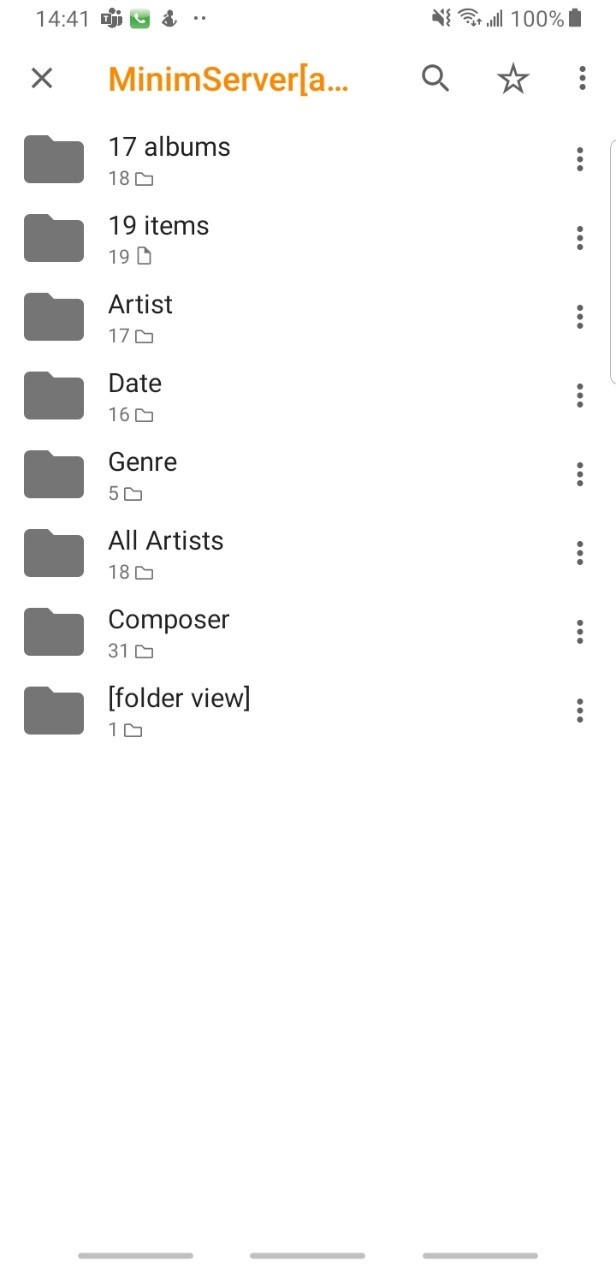Open the [folder view] row options
Image resolution: width=616 pixels, height=1267 pixels.
[x=580, y=711]
